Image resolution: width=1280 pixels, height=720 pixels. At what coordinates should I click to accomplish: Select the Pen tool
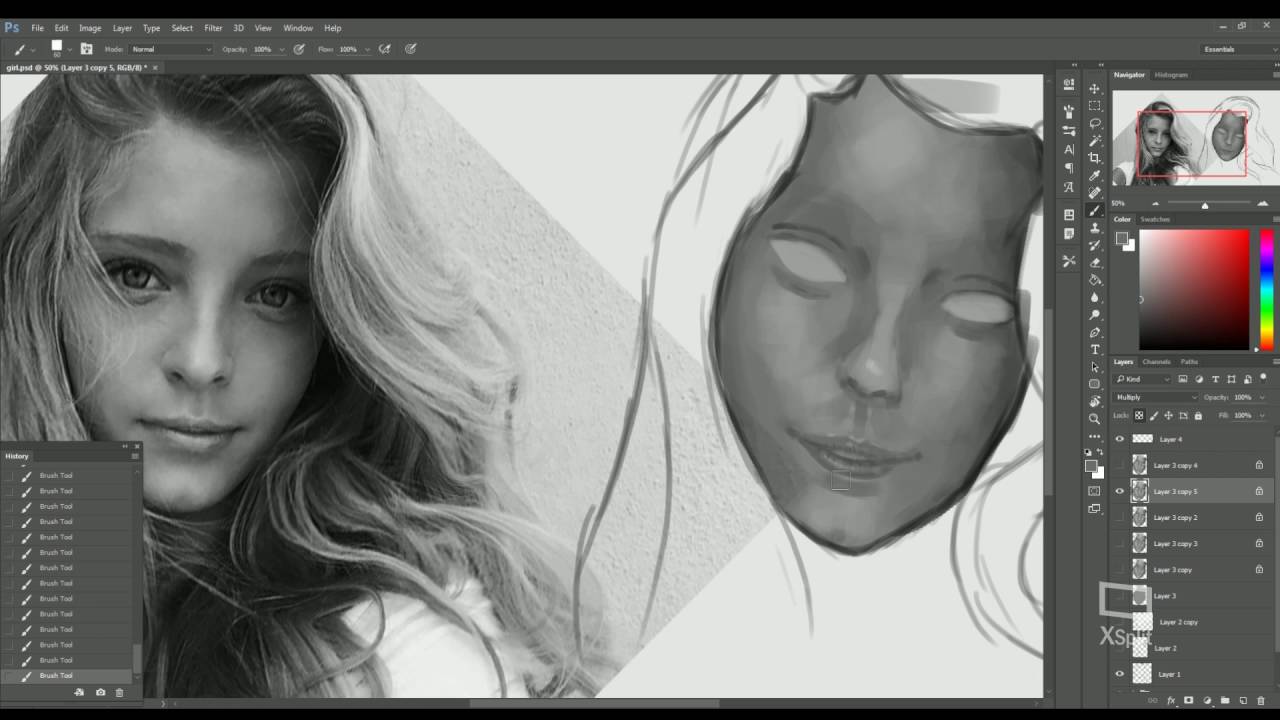(x=1095, y=332)
